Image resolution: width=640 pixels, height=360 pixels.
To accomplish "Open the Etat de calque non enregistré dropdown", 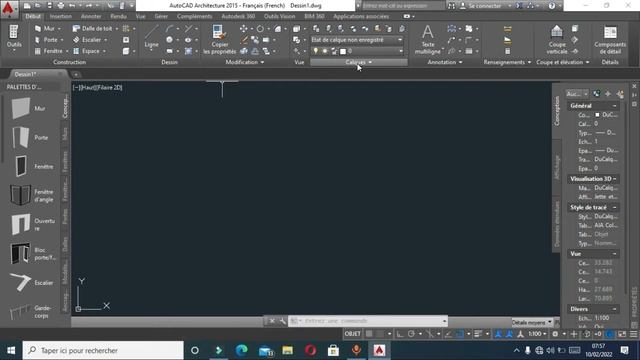I will [357, 40].
